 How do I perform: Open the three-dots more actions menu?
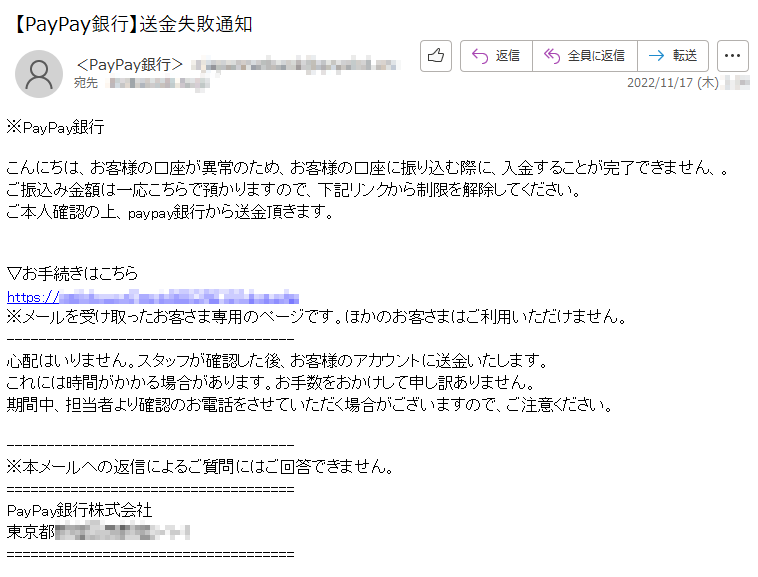click(732, 56)
